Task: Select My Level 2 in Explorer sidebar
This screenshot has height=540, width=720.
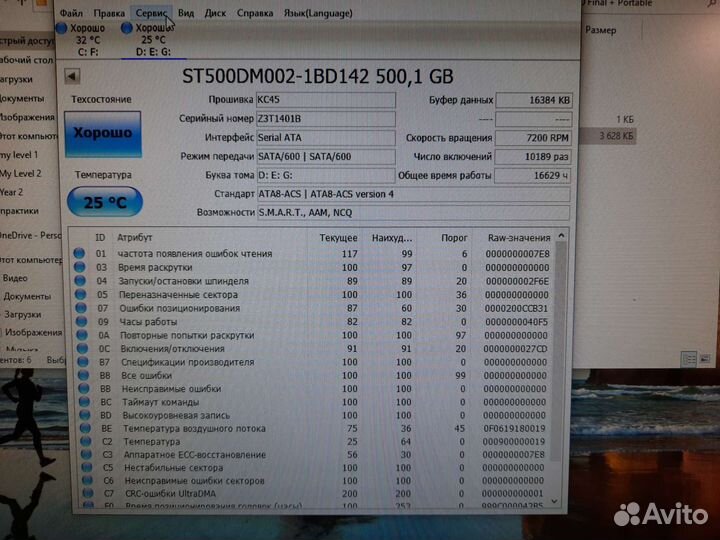Action: 21,174
